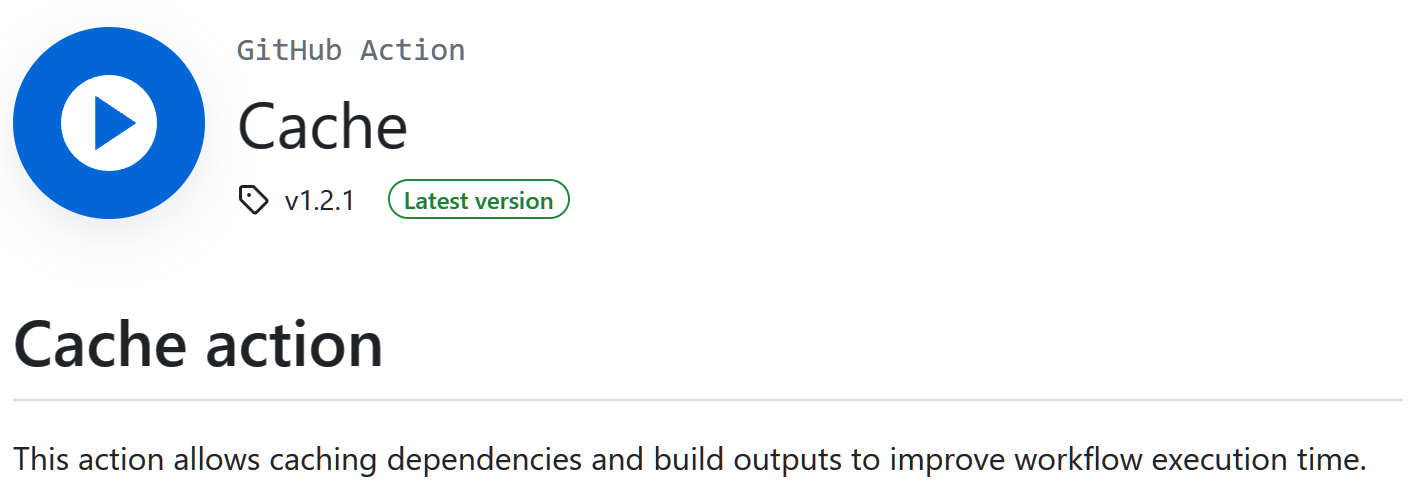Viewport: 1414px width, 502px height.
Task: Click the description sentence starting with This action
Action: point(689,460)
